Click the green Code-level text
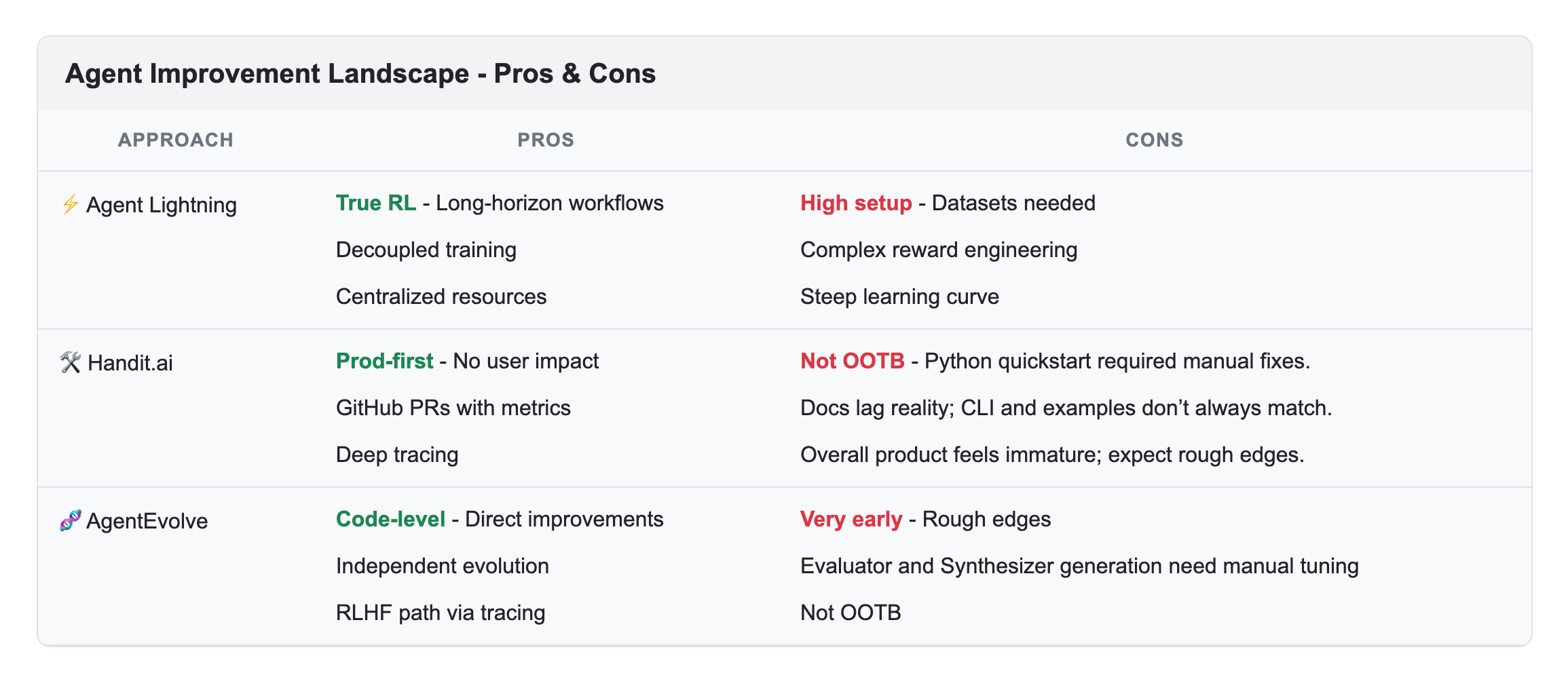This screenshot has height=692, width=1568. point(390,519)
